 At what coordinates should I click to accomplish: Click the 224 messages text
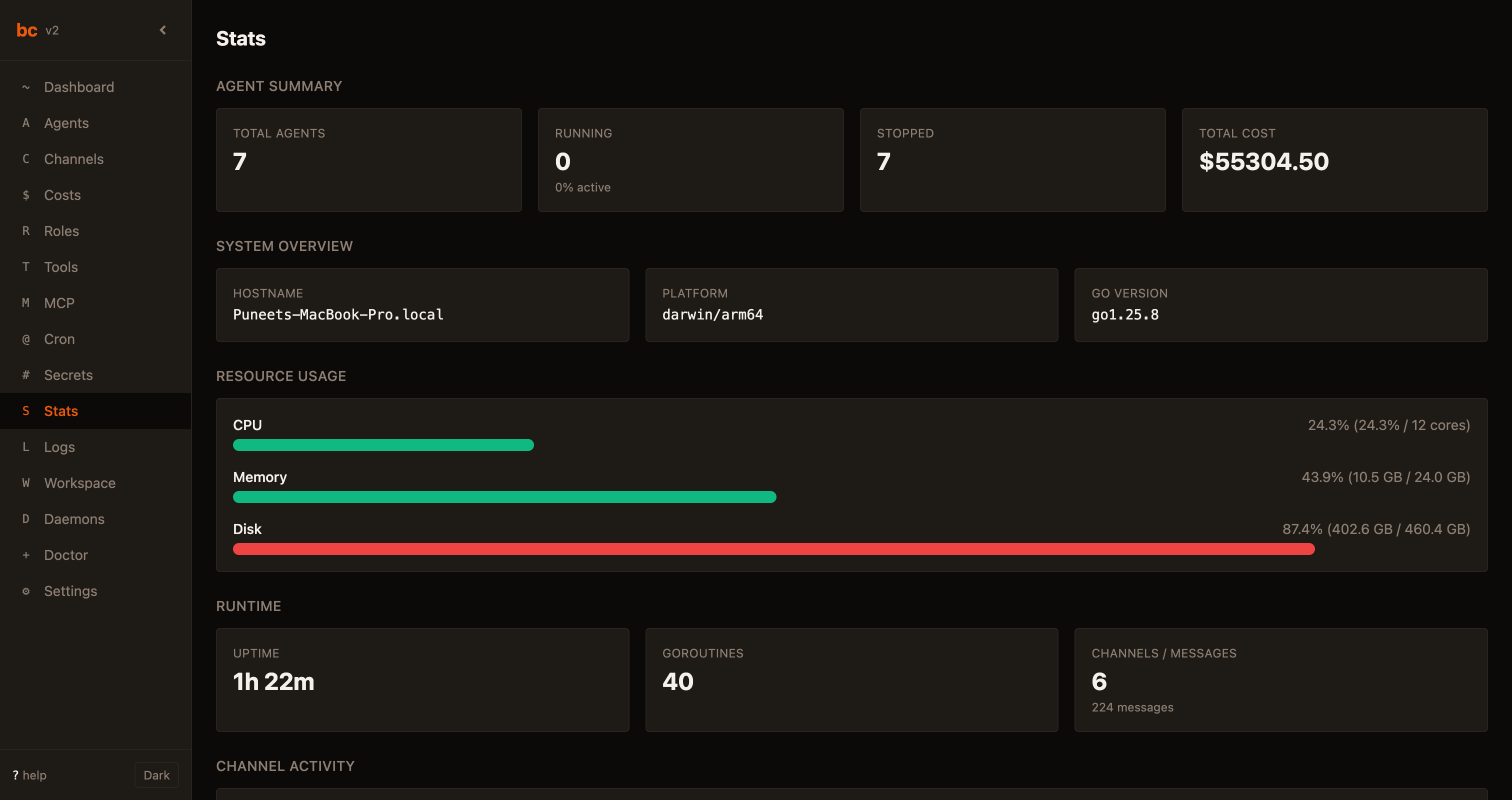1132,707
